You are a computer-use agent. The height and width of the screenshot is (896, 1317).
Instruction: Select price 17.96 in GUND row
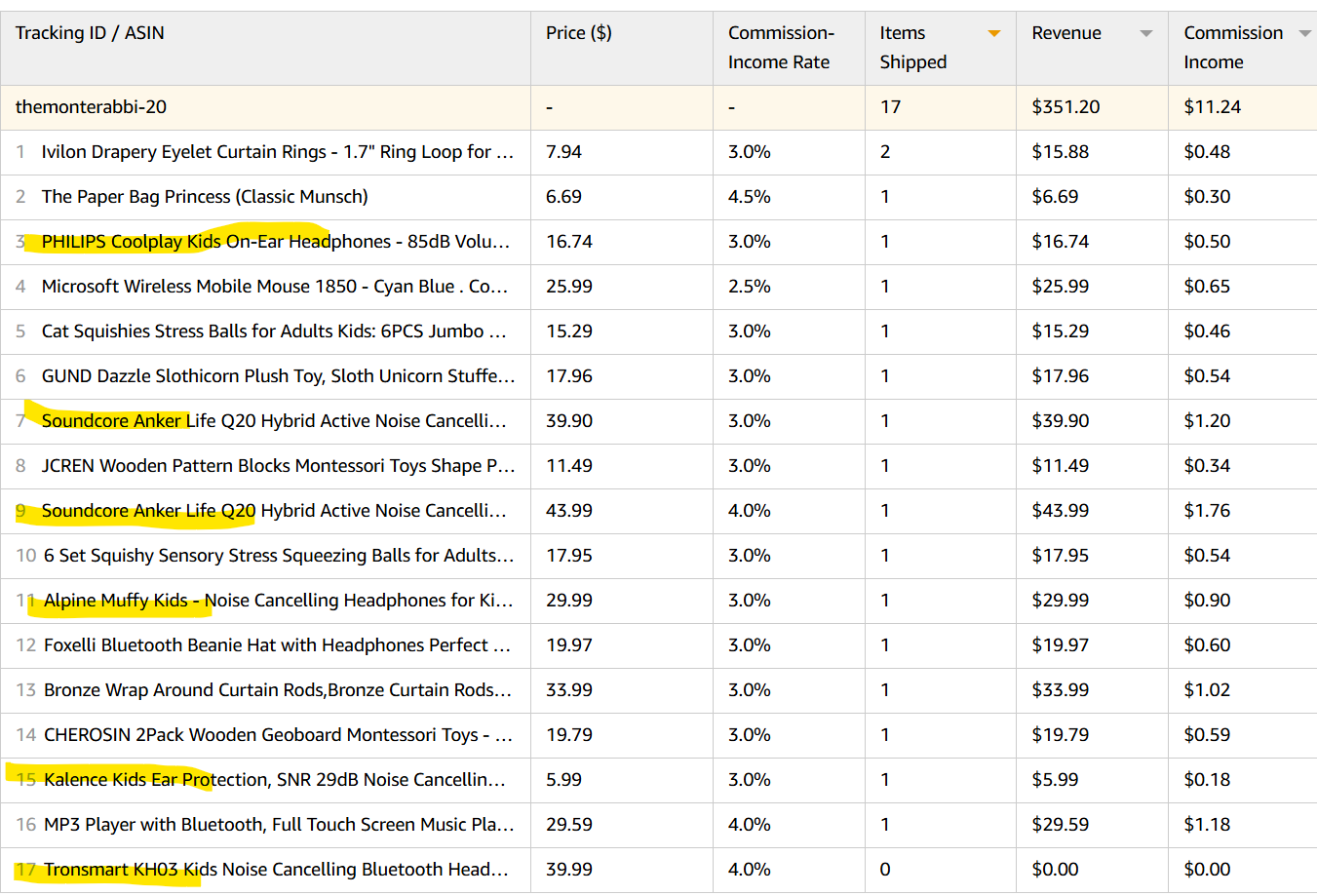[x=569, y=376]
